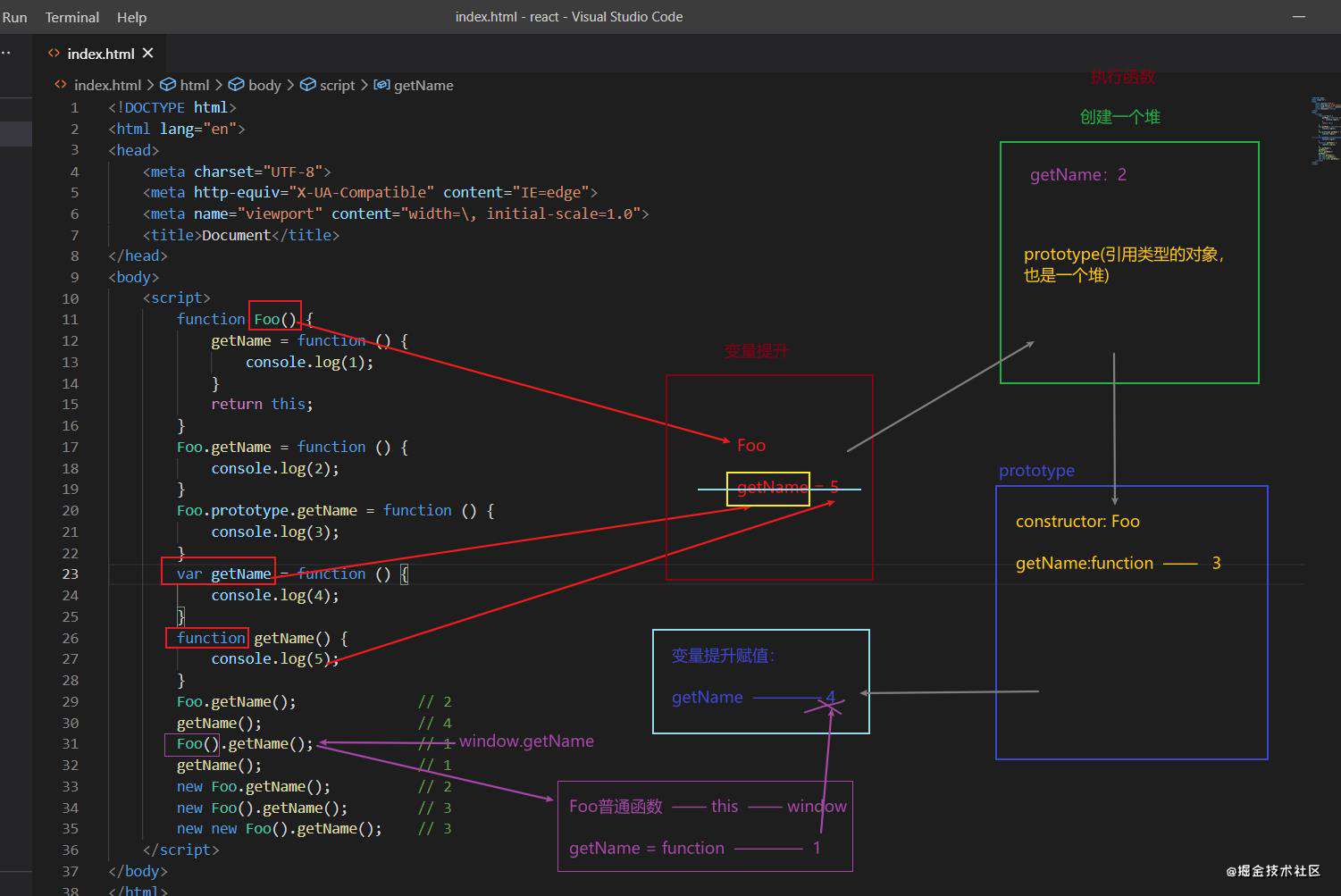
Task: Open the html breadcrumb segment
Action: coord(195,85)
